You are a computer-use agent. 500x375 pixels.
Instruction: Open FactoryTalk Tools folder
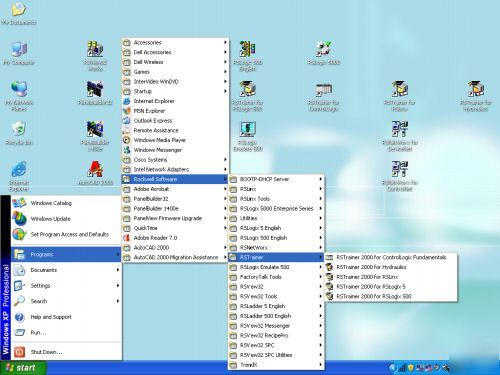click(276, 277)
